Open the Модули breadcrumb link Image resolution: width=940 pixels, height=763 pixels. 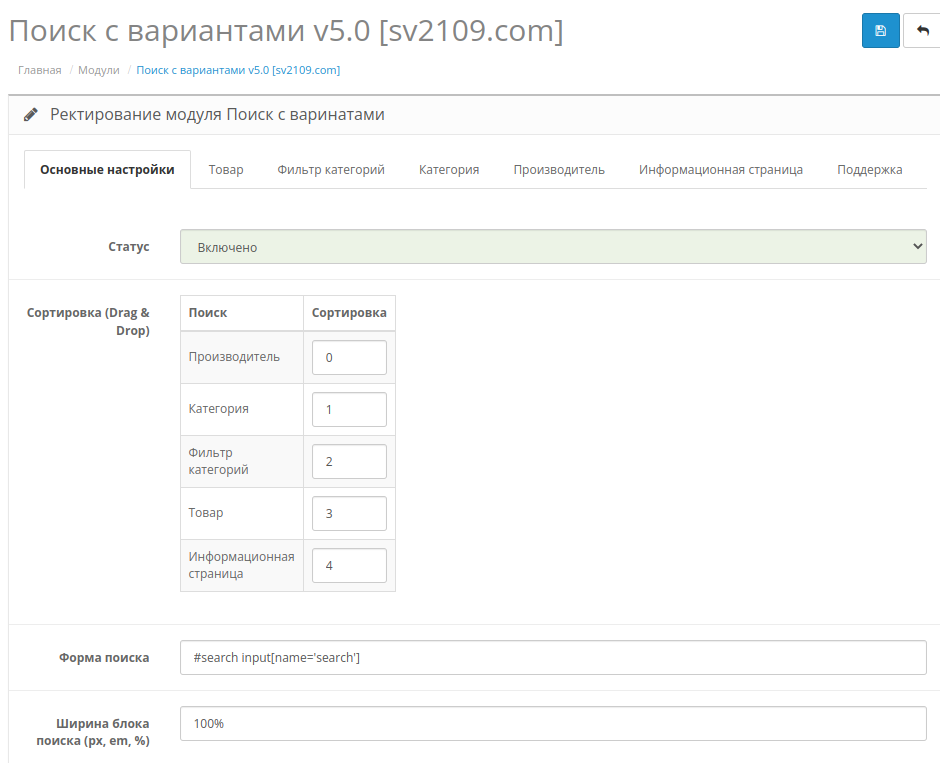click(x=99, y=70)
